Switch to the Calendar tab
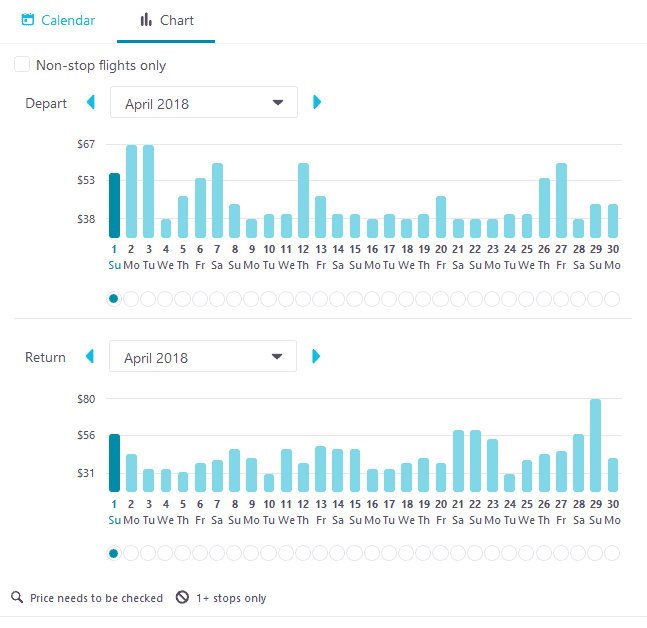The image size is (647, 628). point(59,20)
